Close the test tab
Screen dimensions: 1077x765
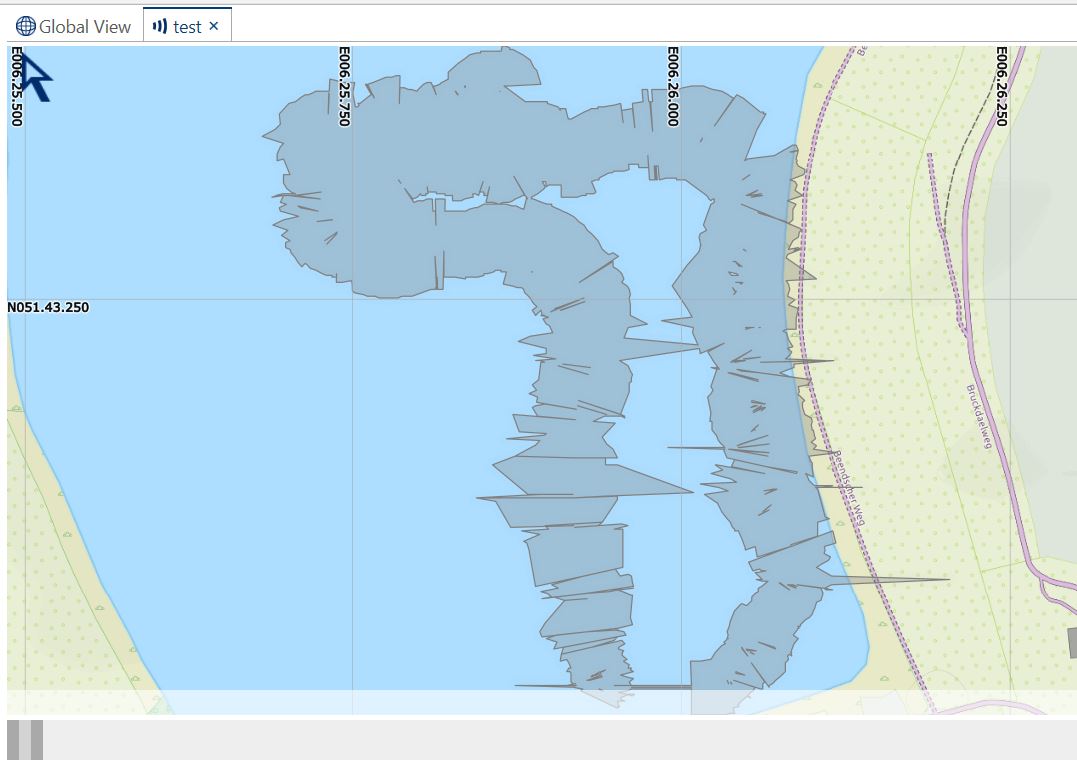coord(214,26)
